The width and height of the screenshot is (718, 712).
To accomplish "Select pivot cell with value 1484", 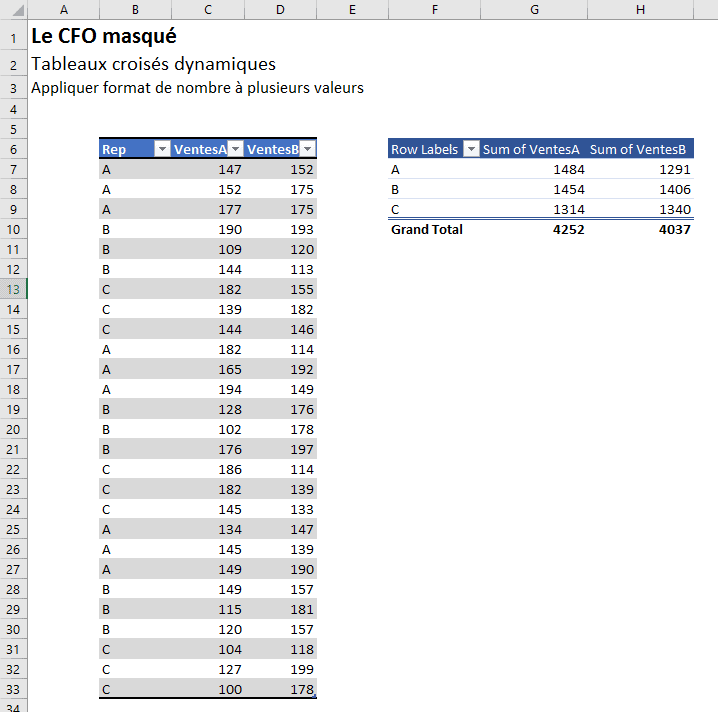I will [568, 169].
